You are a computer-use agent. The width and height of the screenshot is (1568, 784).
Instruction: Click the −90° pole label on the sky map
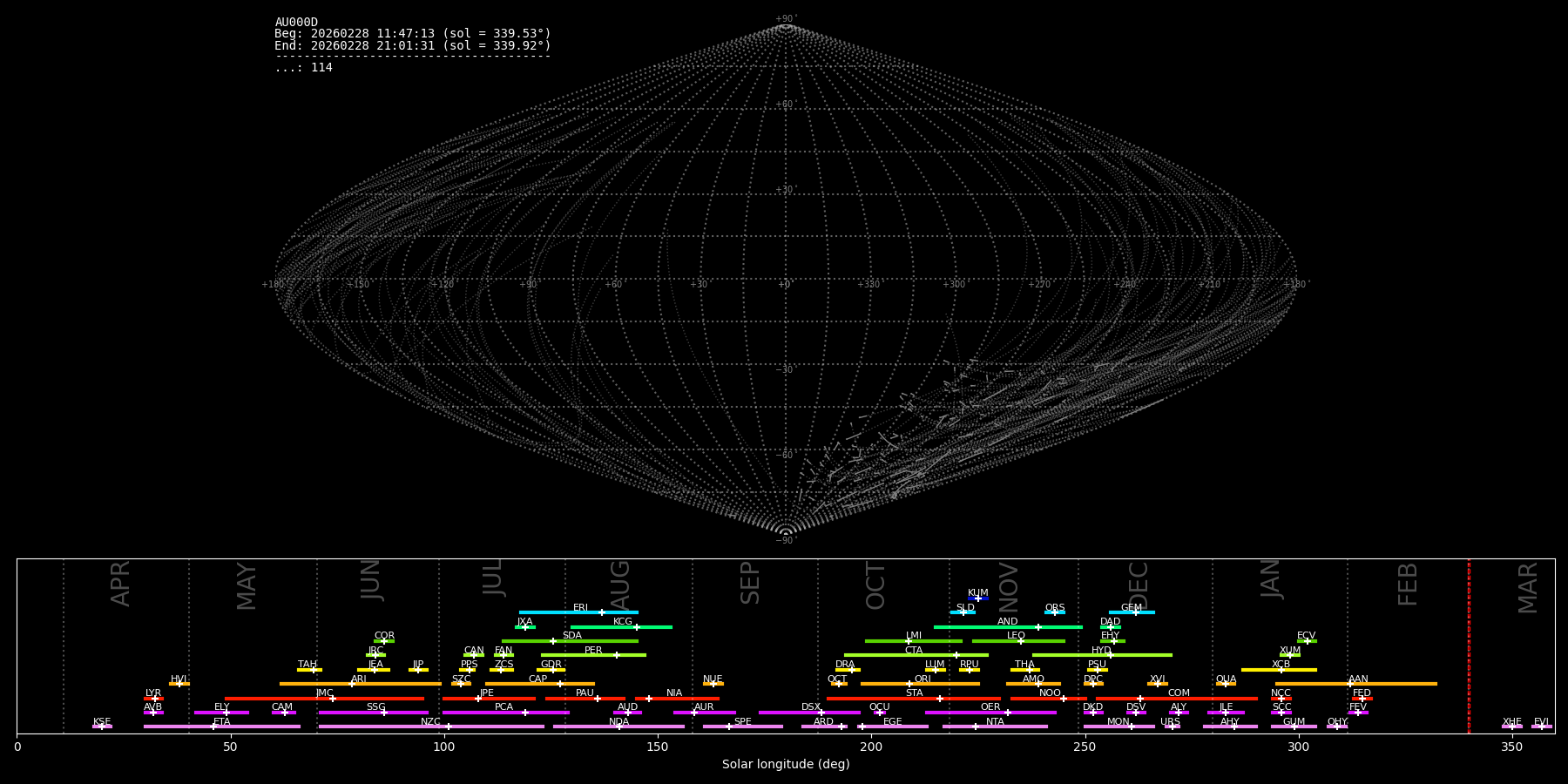(x=786, y=540)
